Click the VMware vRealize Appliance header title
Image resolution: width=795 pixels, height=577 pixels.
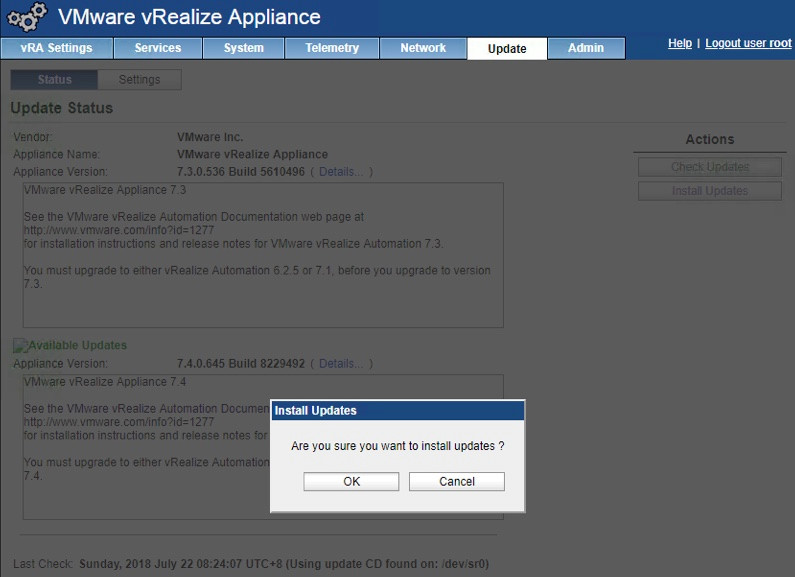tap(189, 17)
